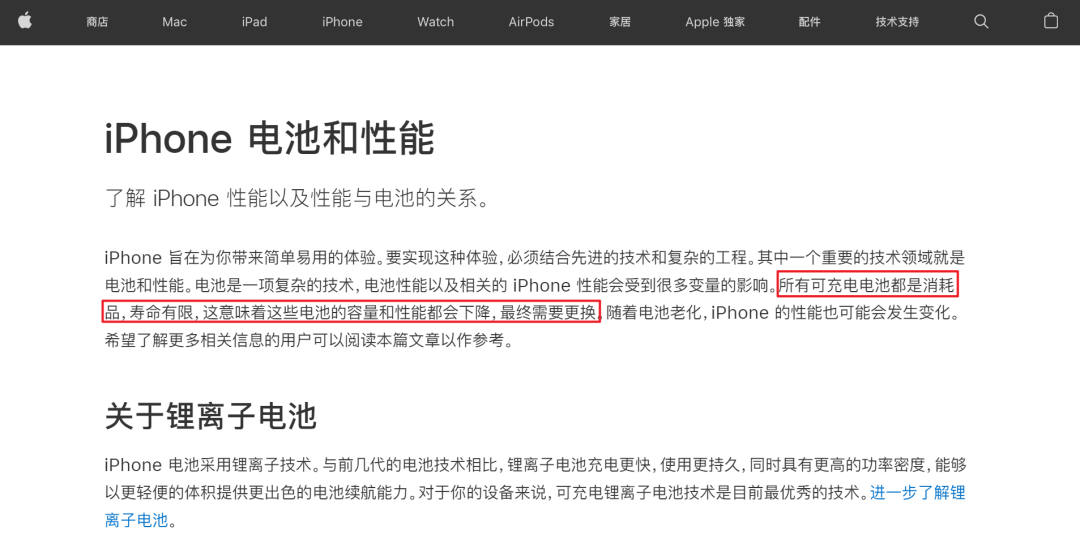Follow the 进一步了解锂离子电池 link
Screen dimensions: 1080x556
click(x=917, y=493)
